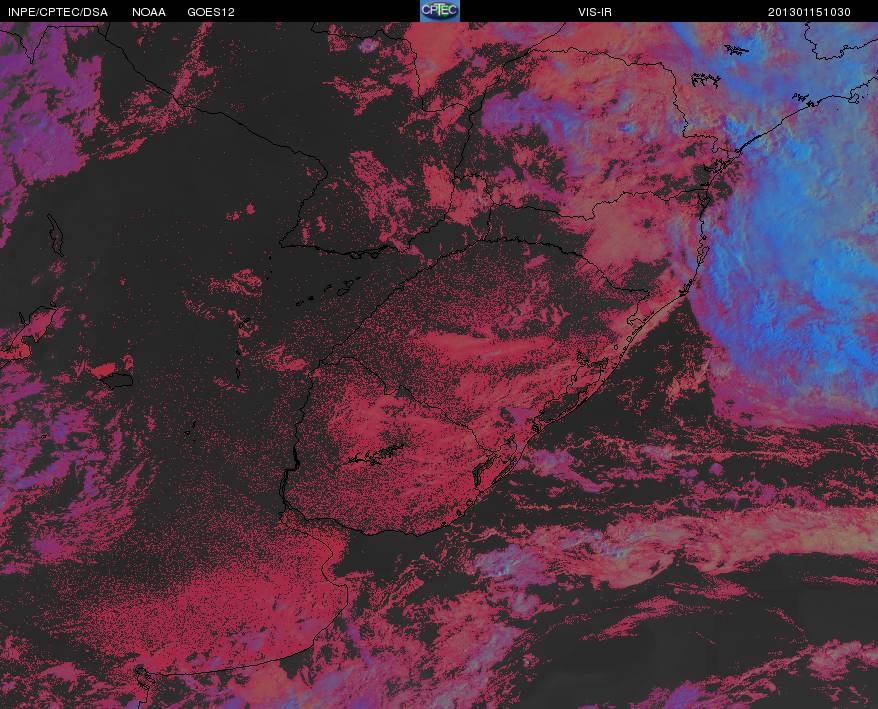878x709 pixels.
Task: Click the INPE/CPTEC/DSA header label
Action: [58, 12]
